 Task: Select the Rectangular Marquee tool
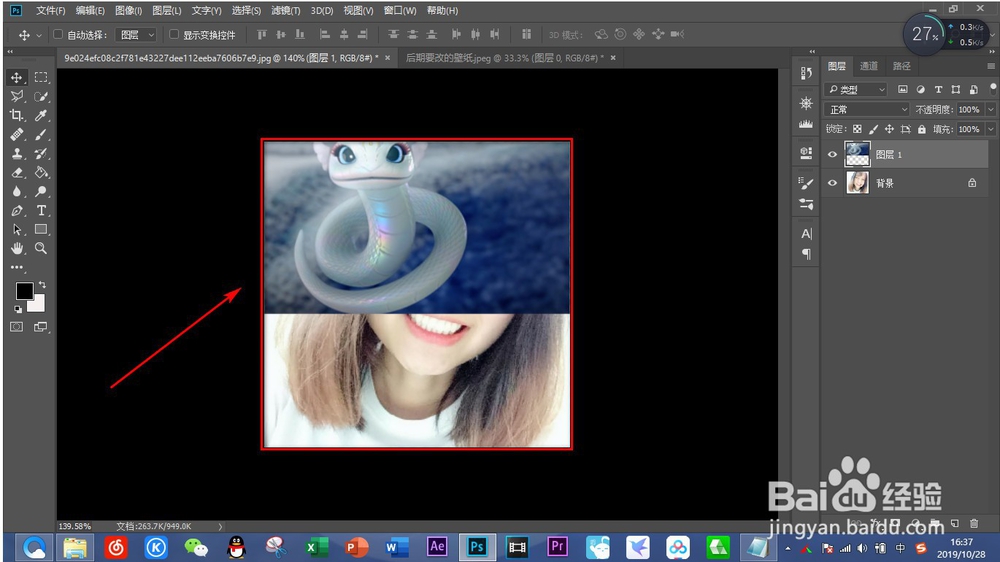click(41, 77)
